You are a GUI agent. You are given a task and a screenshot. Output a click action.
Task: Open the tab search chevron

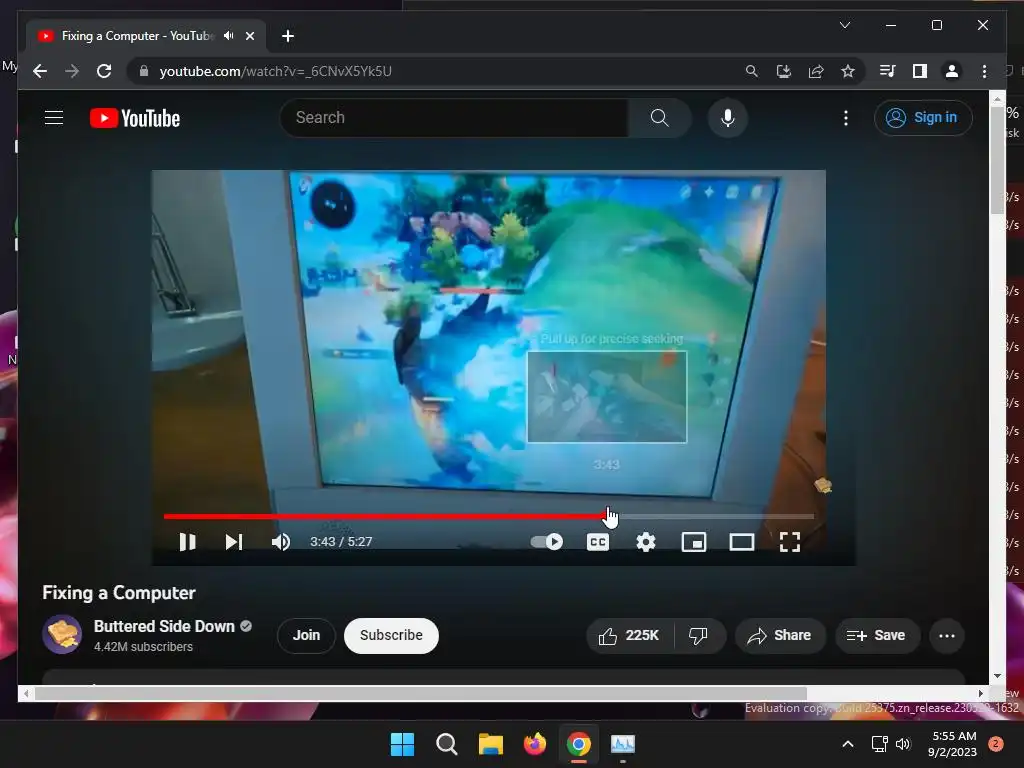844,25
